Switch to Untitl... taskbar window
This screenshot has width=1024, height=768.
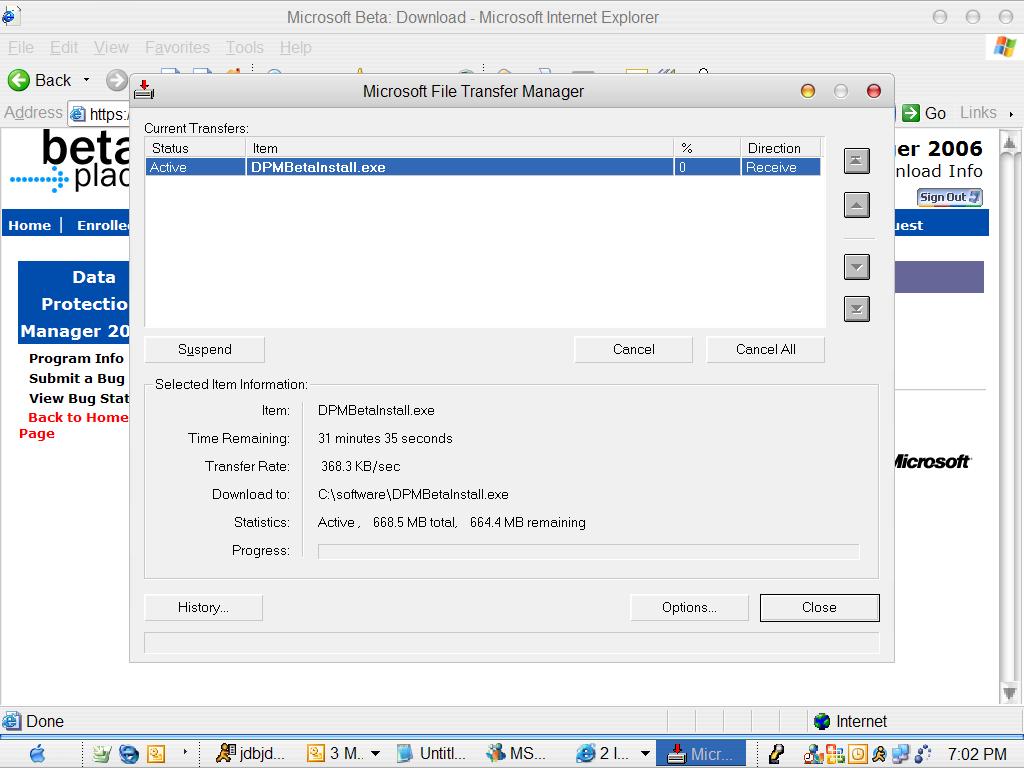pos(431,754)
